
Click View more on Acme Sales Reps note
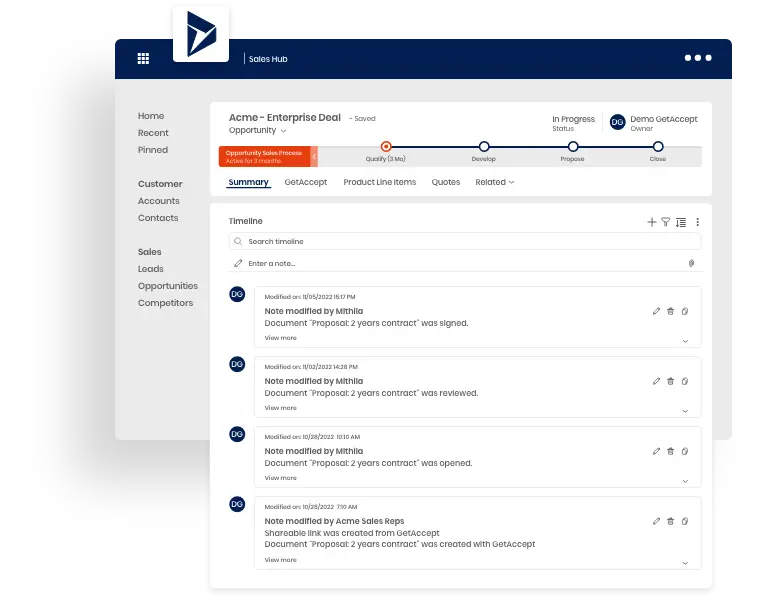(281, 560)
